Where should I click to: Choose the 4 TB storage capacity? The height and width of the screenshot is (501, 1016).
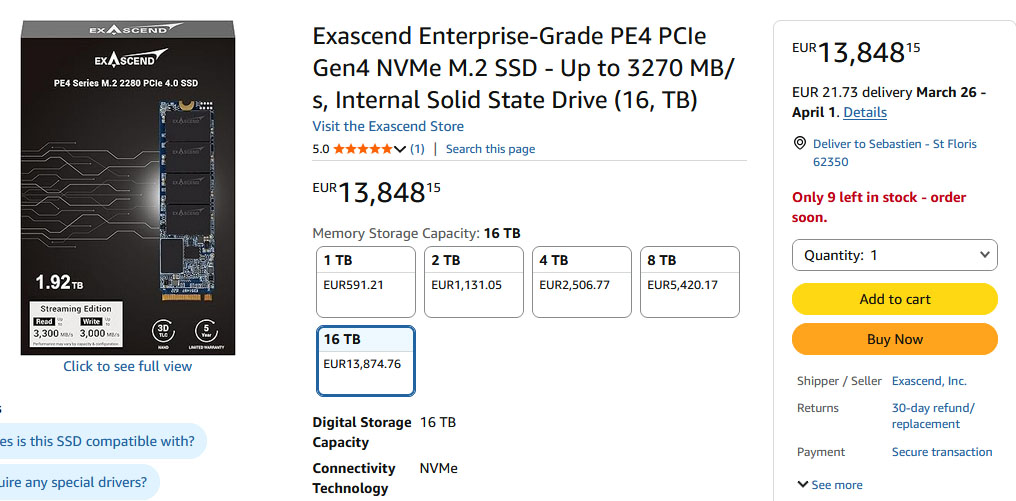(x=581, y=273)
